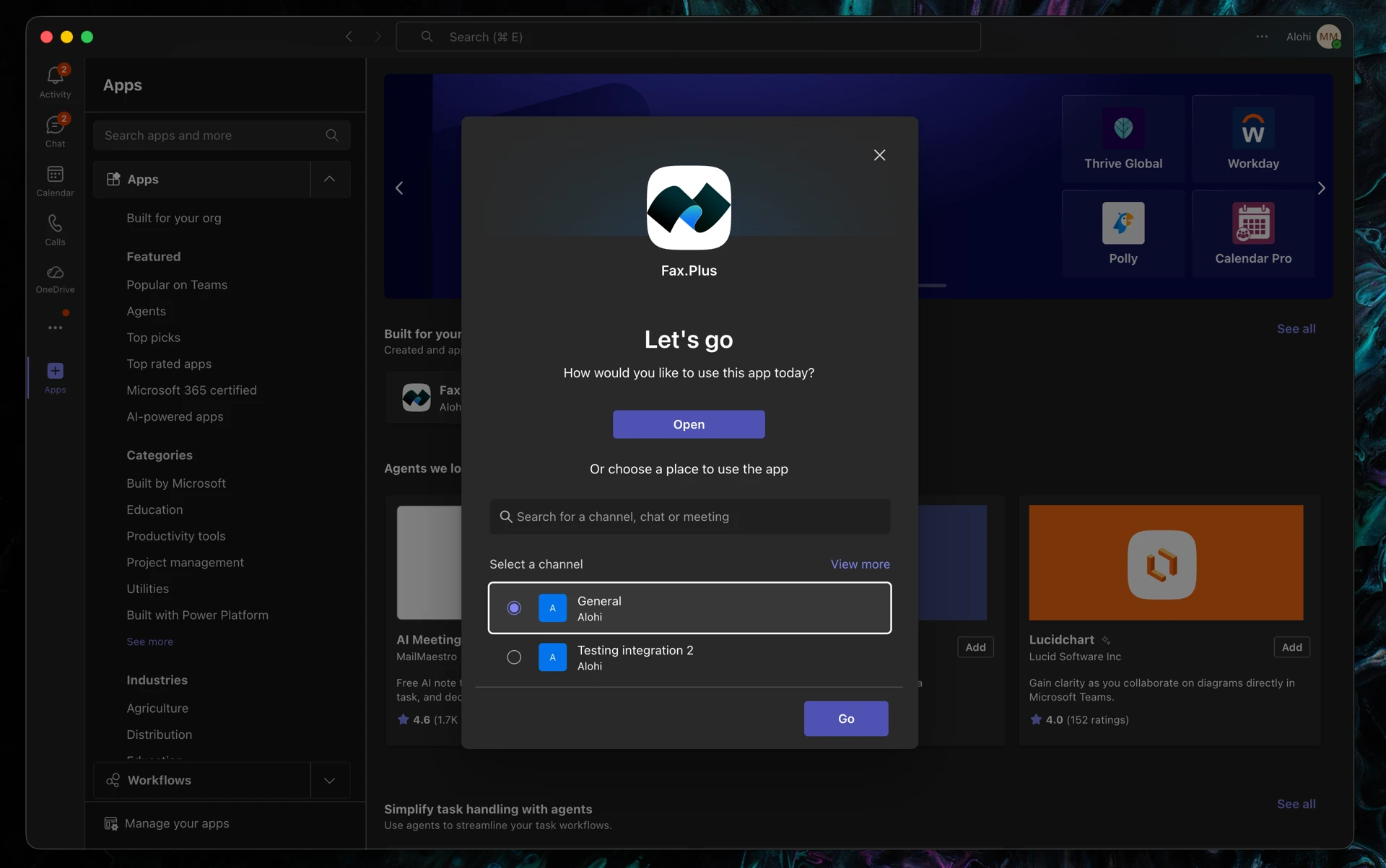
Task: Click the Workflows icon in left panel
Action: tap(113, 781)
